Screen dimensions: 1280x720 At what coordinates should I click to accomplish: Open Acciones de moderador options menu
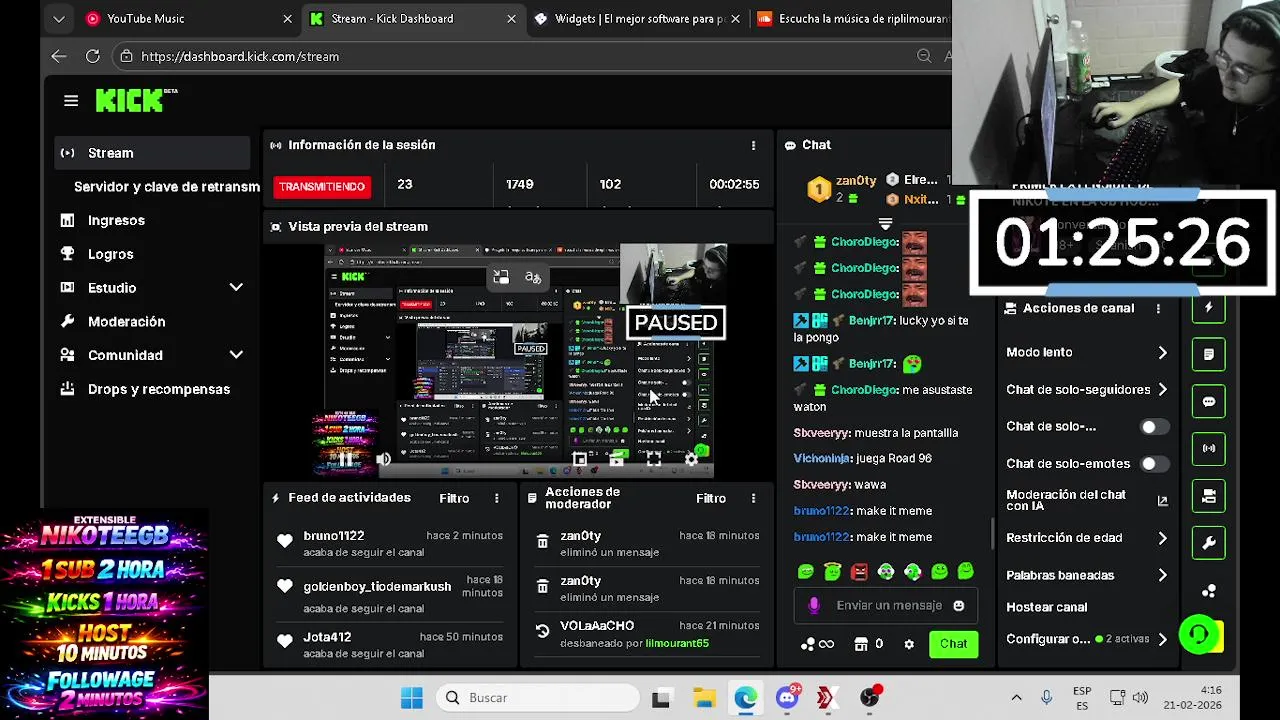pos(753,498)
